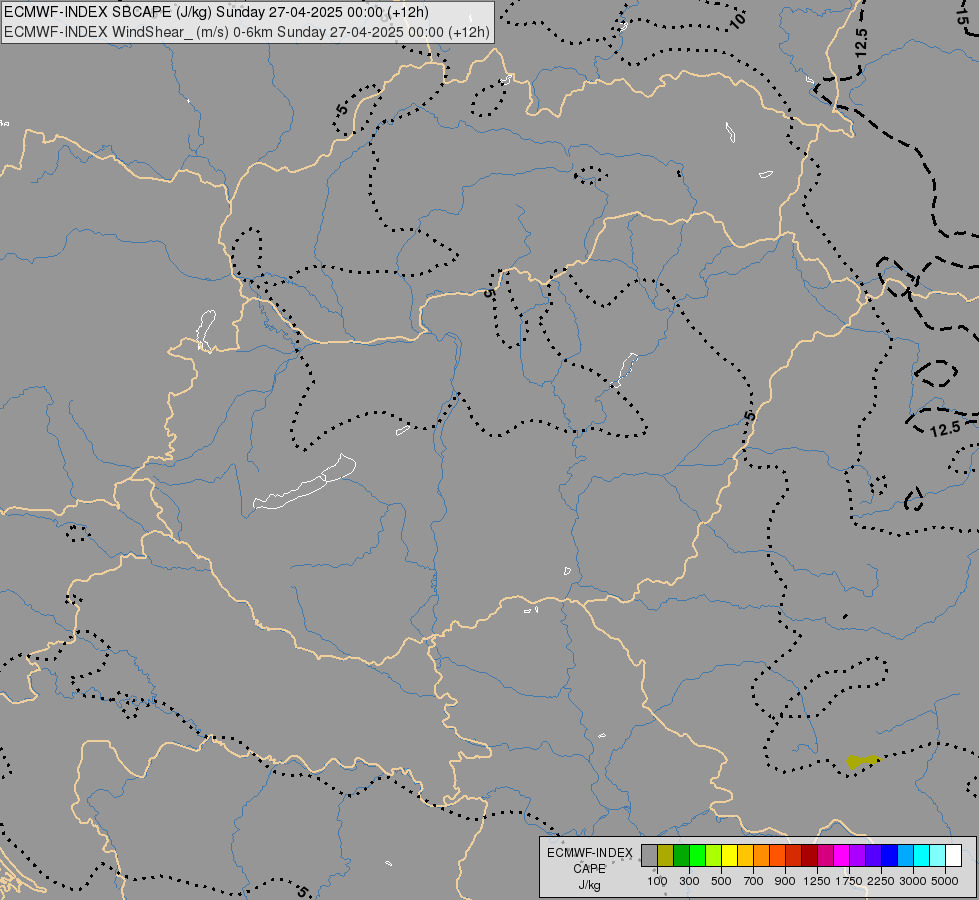Select the indigo swatch left of 2250 tick
The height and width of the screenshot is (900, 979).
873,856
